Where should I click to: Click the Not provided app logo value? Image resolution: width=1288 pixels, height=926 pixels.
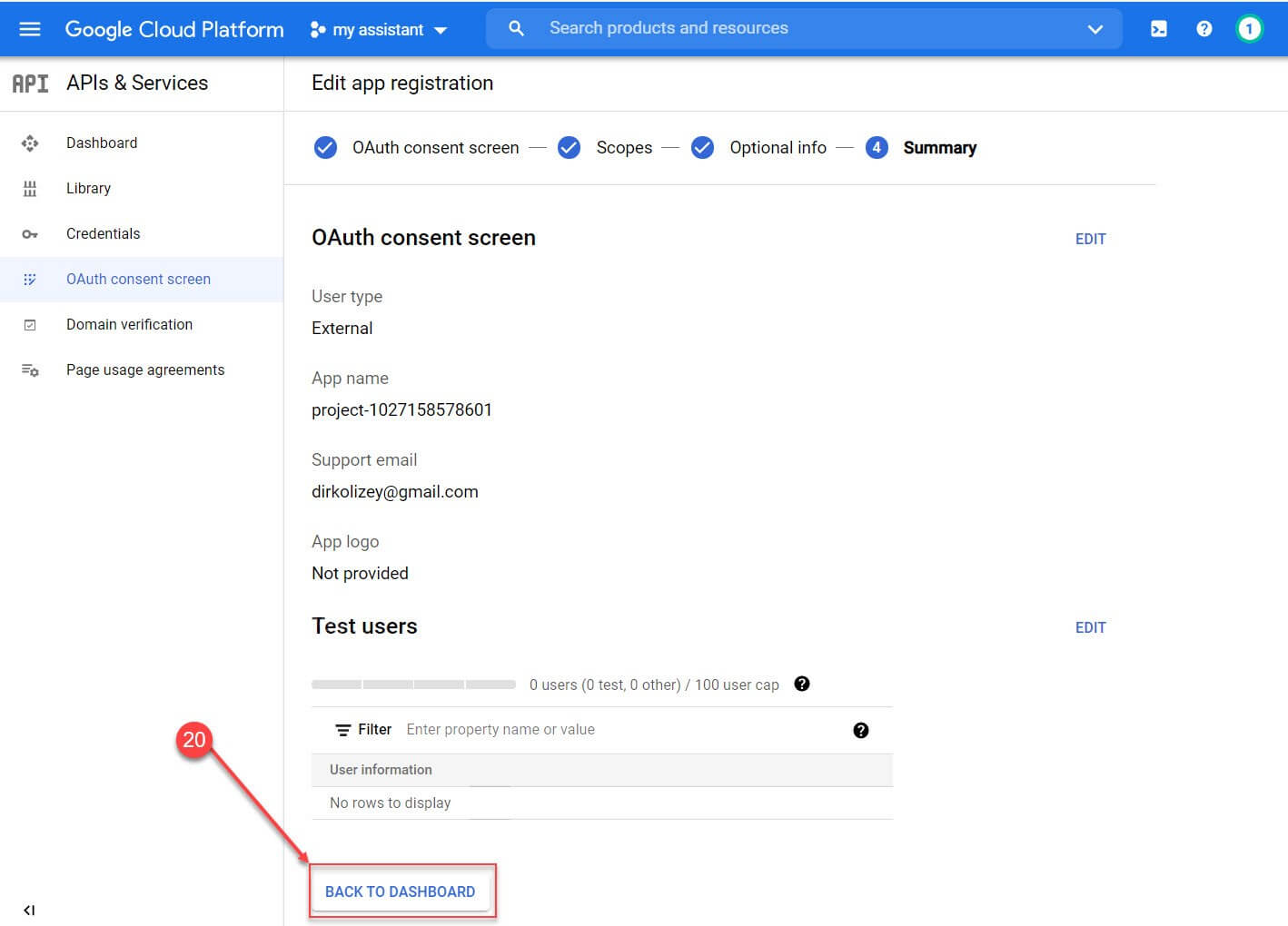360,573
